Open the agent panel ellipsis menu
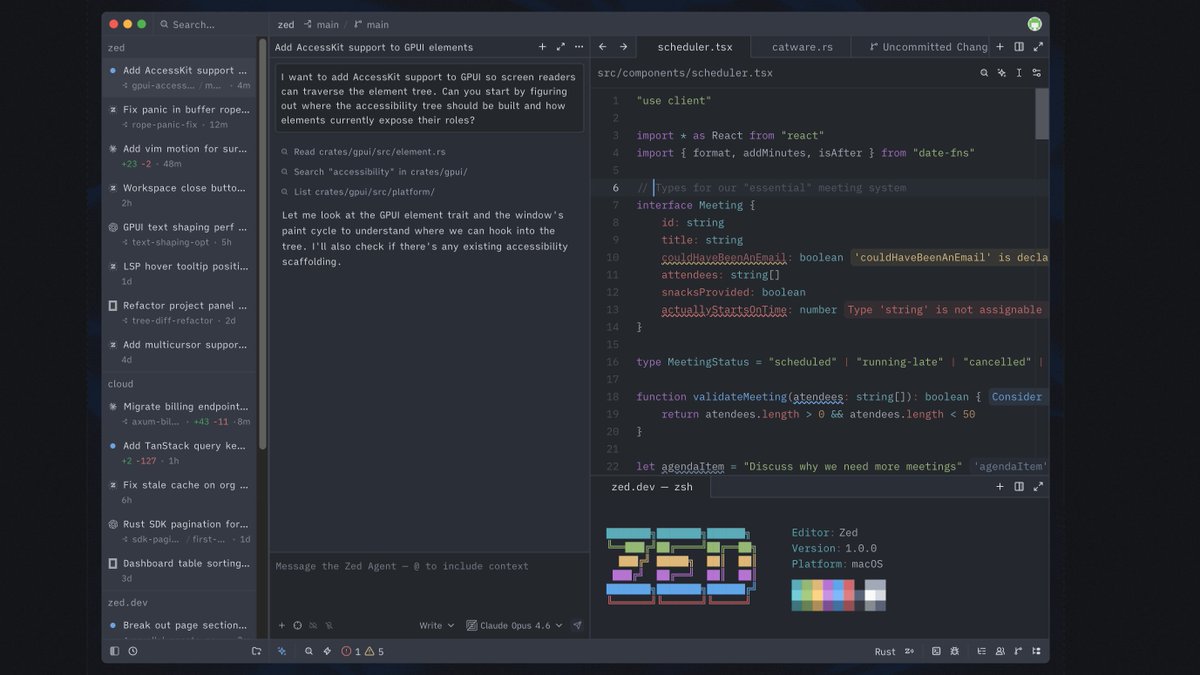The image size is (1200, 675). pos(579,47)
